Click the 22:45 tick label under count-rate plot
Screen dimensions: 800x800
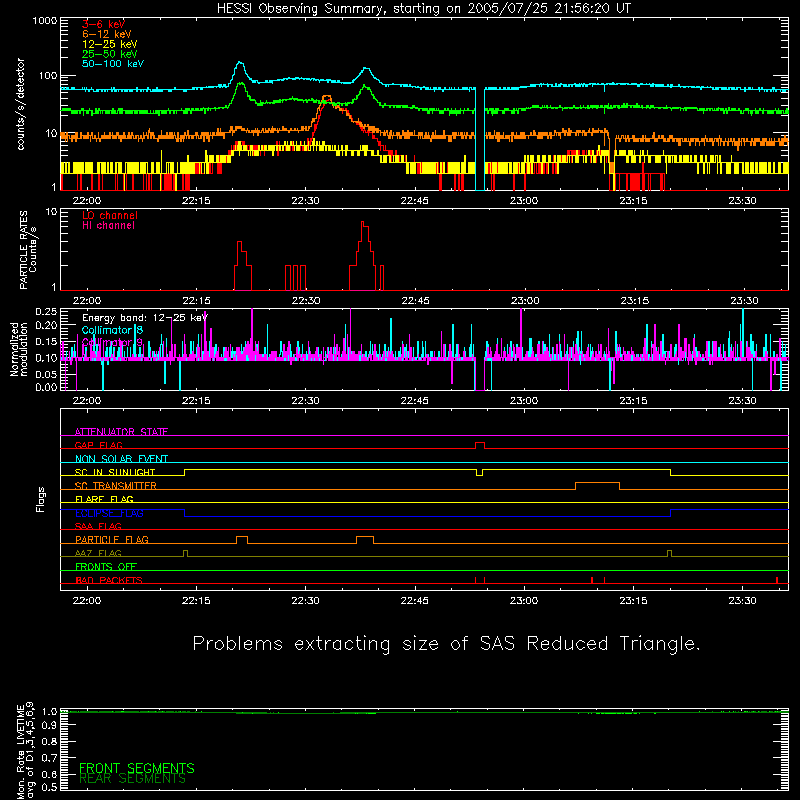[414, 201]
